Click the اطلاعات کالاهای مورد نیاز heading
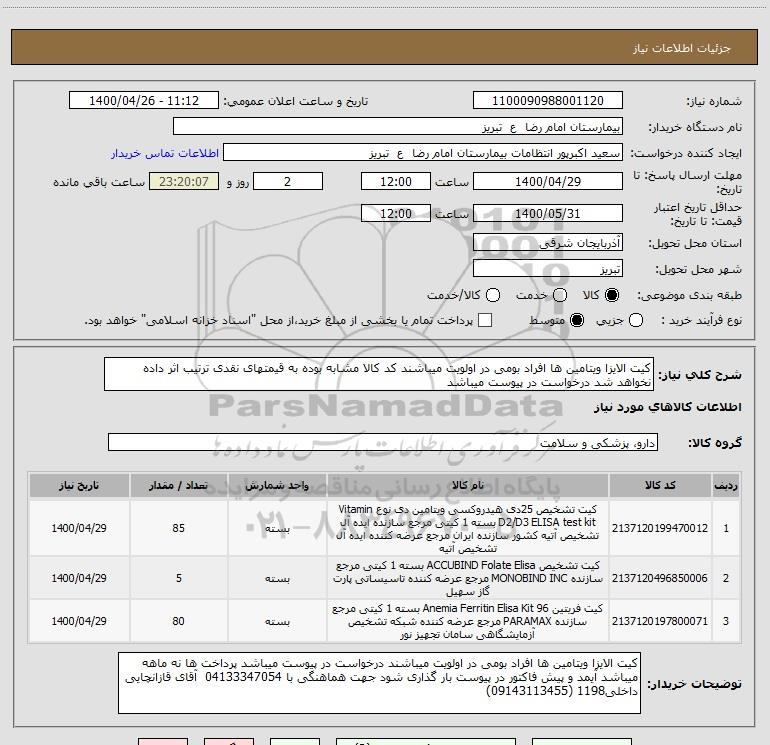 668,407
